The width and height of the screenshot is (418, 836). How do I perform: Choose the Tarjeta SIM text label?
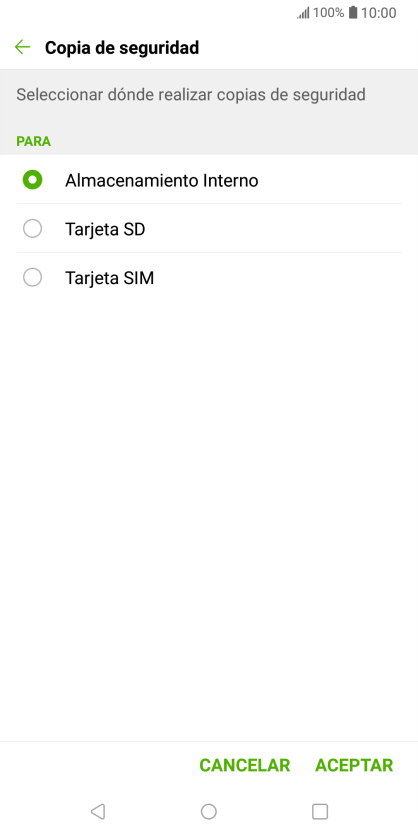[109, 278]
